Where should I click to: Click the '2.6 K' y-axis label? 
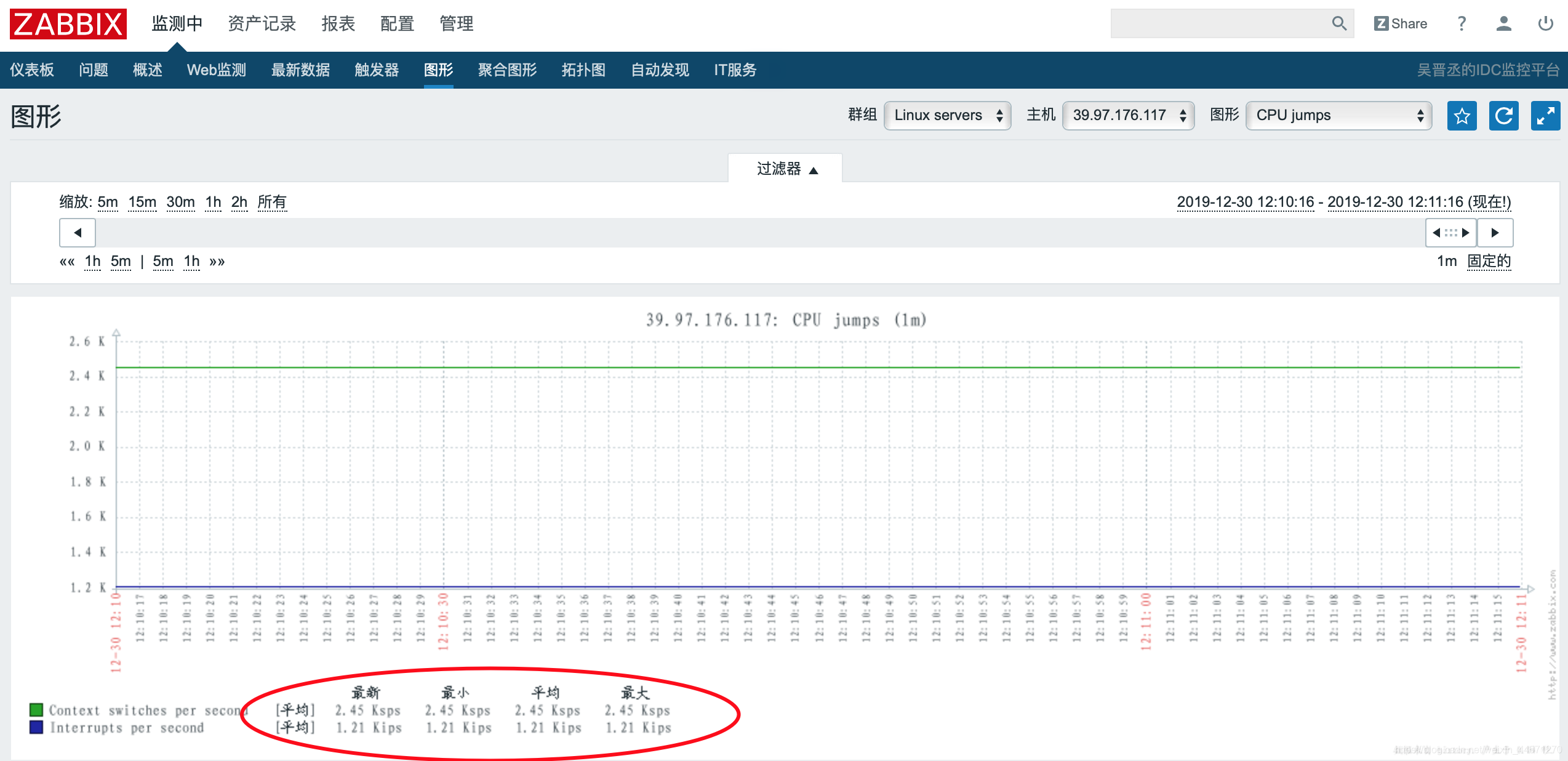tap(87, 341)
